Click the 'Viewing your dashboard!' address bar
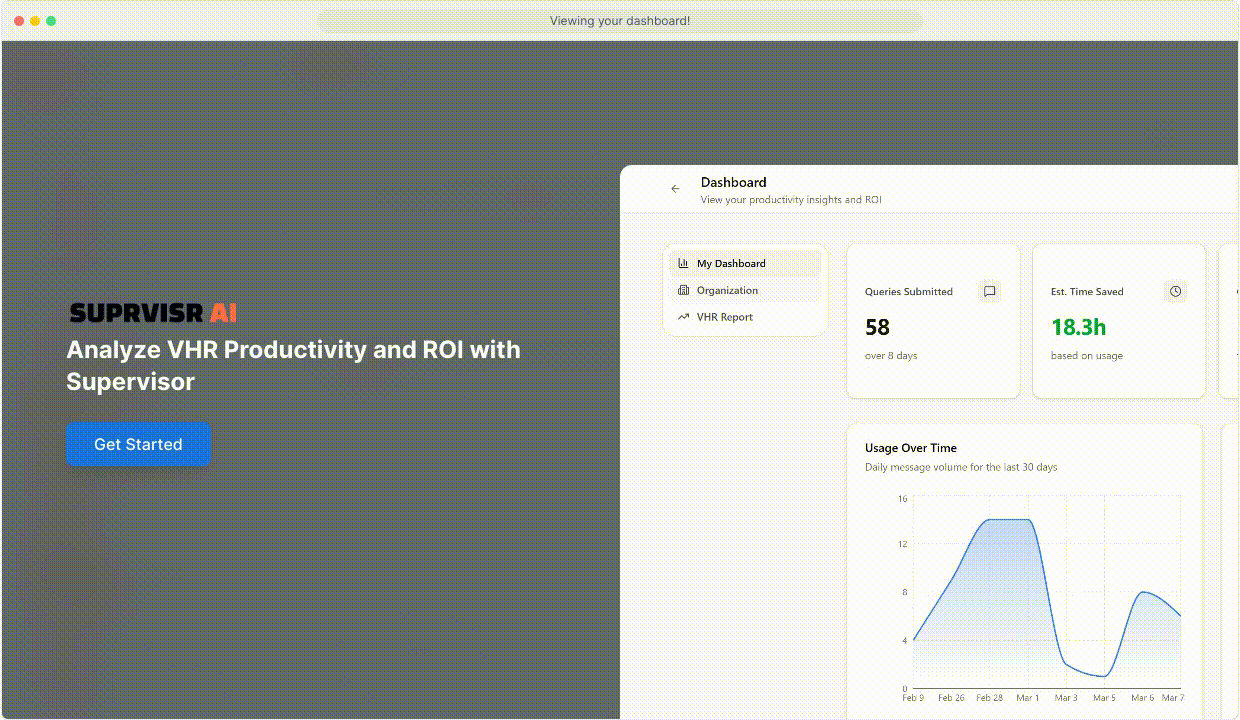 (619, 21)
